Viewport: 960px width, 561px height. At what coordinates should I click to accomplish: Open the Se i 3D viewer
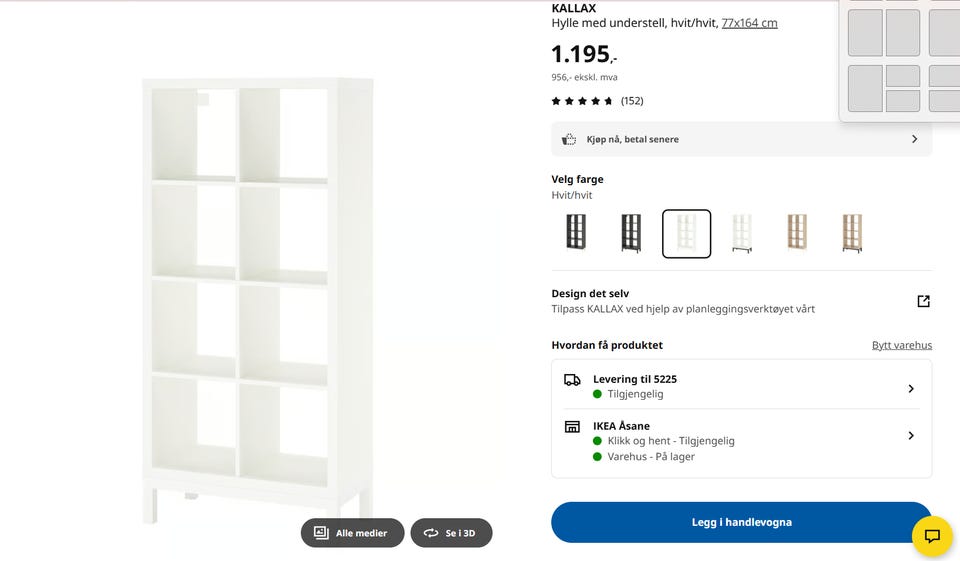451,533
